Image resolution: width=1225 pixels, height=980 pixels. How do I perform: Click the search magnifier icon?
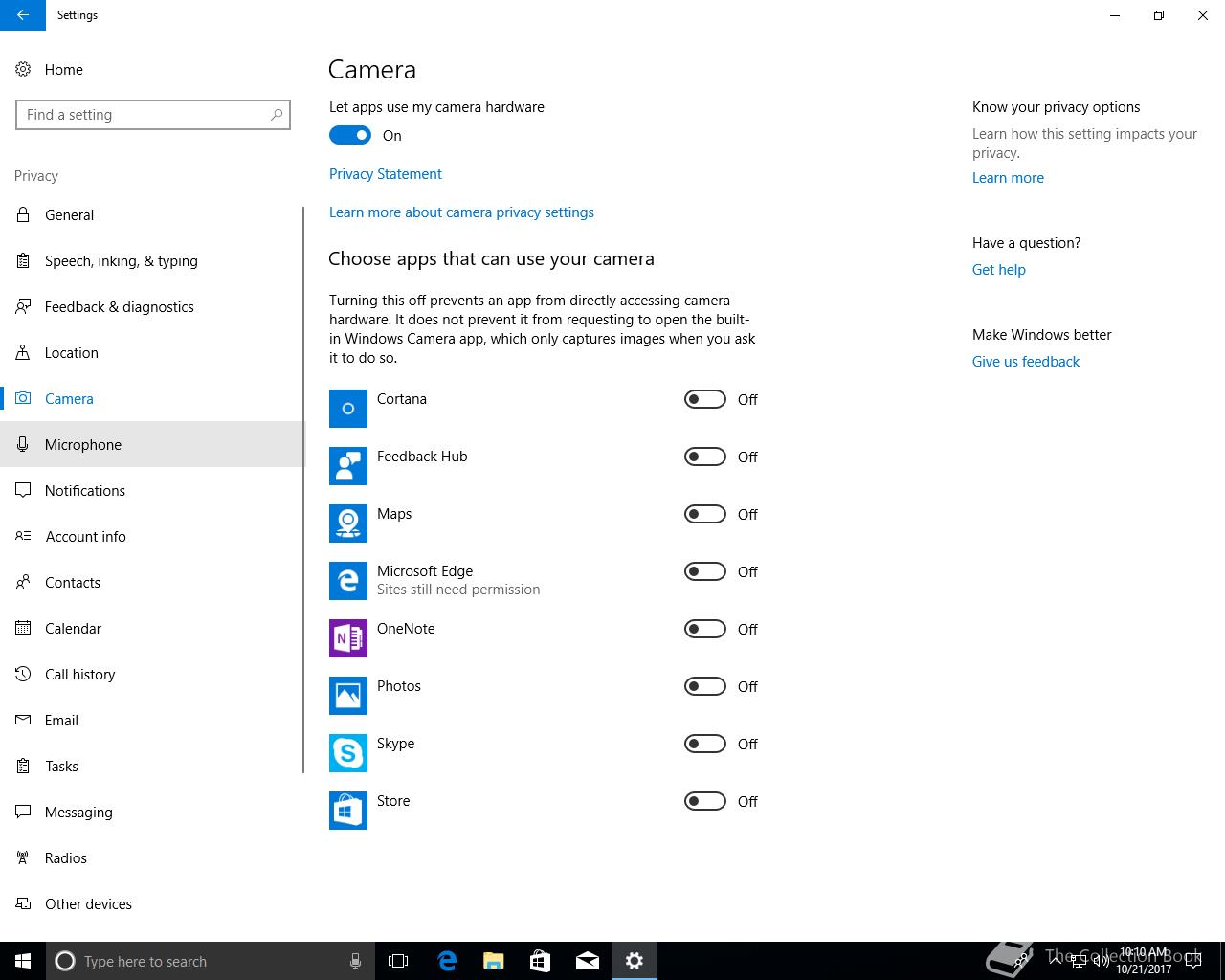tap(277, 115)
